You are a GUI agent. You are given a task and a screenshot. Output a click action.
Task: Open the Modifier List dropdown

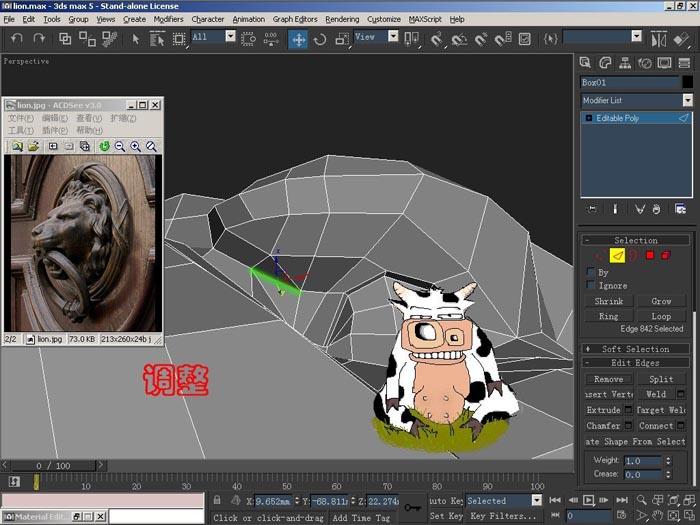pos(688,100)
